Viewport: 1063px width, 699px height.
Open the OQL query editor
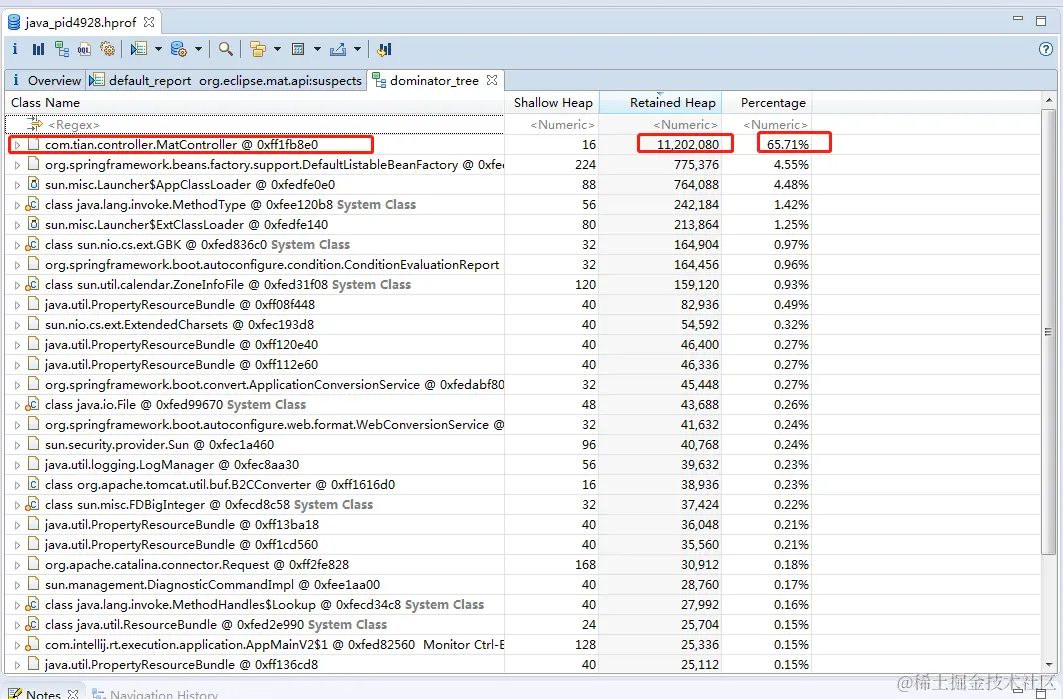(x=84, y=49)
